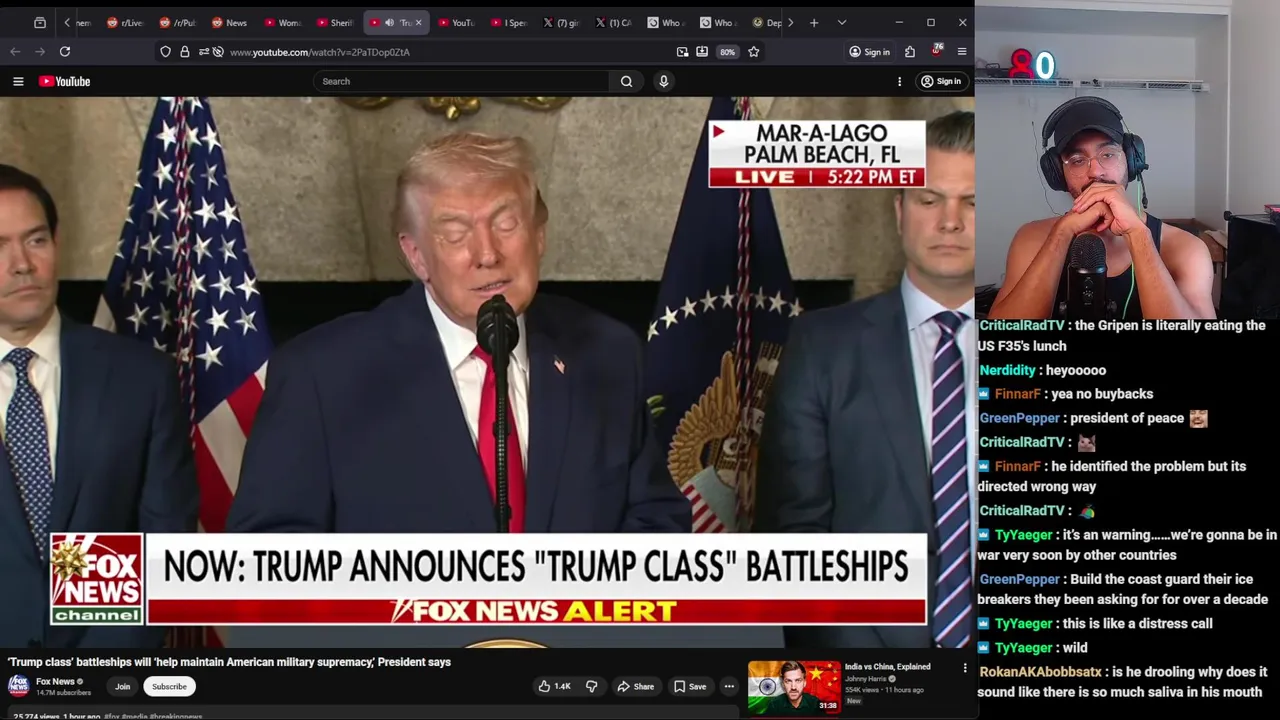Switch to the r/Live Reddit tab

tap(125, 22)
